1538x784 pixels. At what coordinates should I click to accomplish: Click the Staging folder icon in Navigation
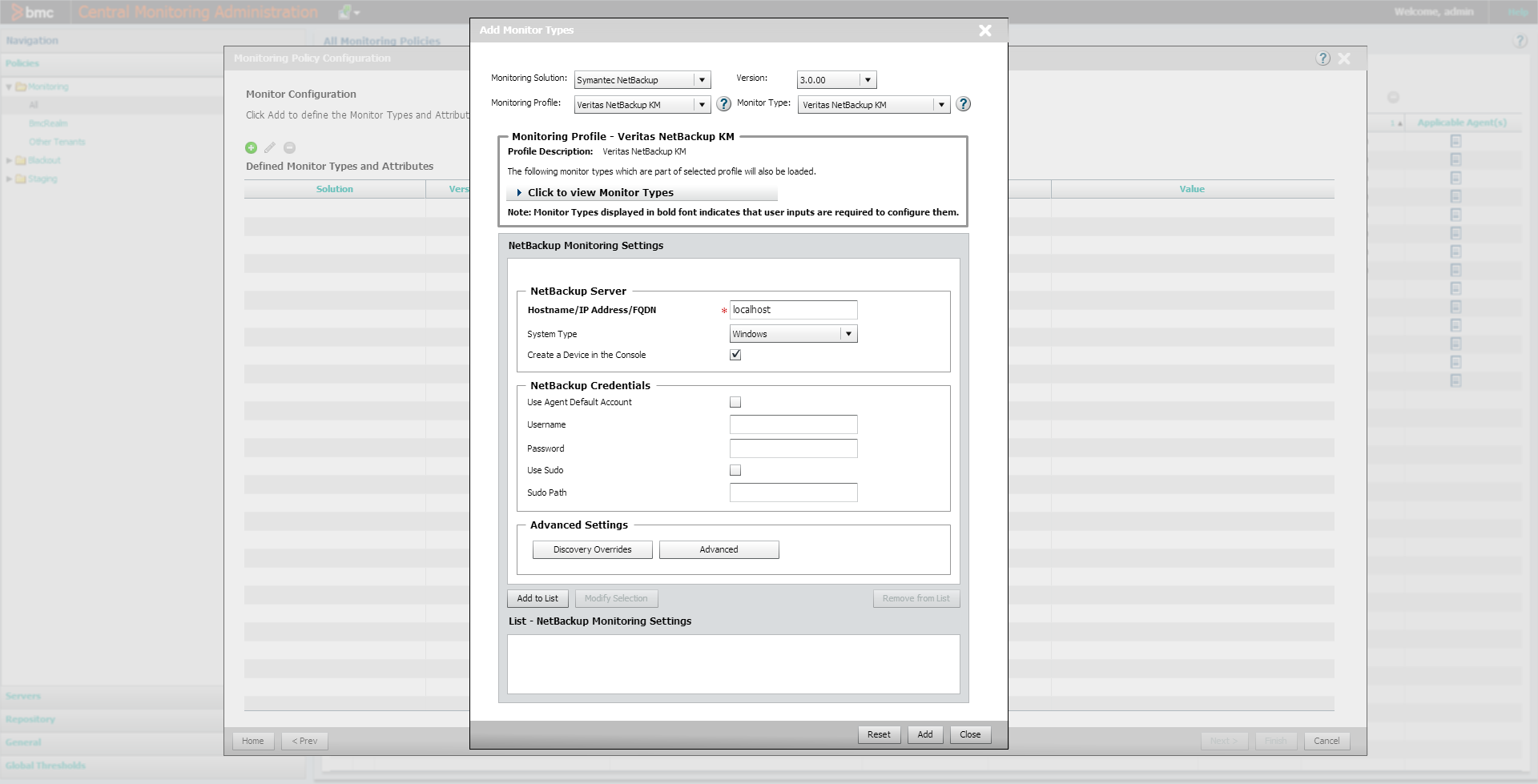pyautogui.click(x=21, y=179)
